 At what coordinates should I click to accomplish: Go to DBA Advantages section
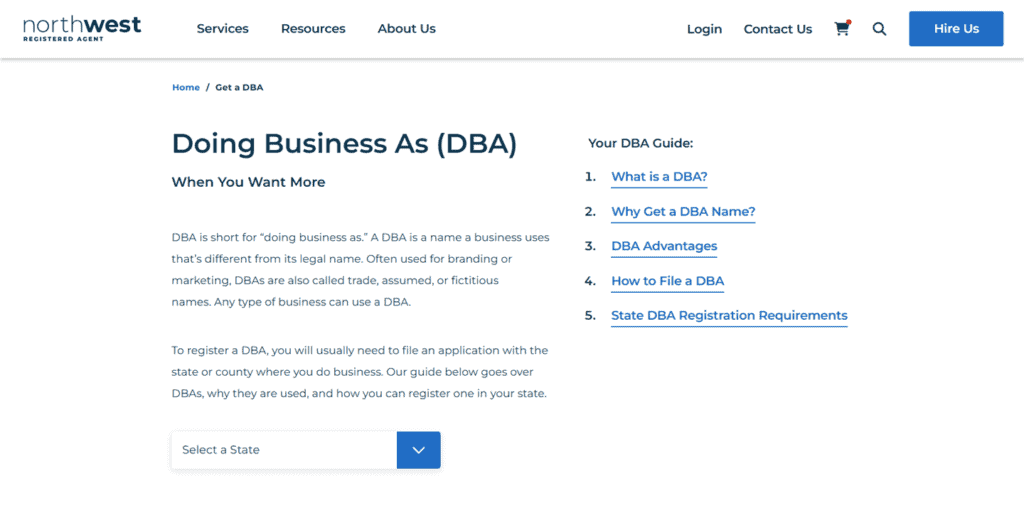(664, 246)
